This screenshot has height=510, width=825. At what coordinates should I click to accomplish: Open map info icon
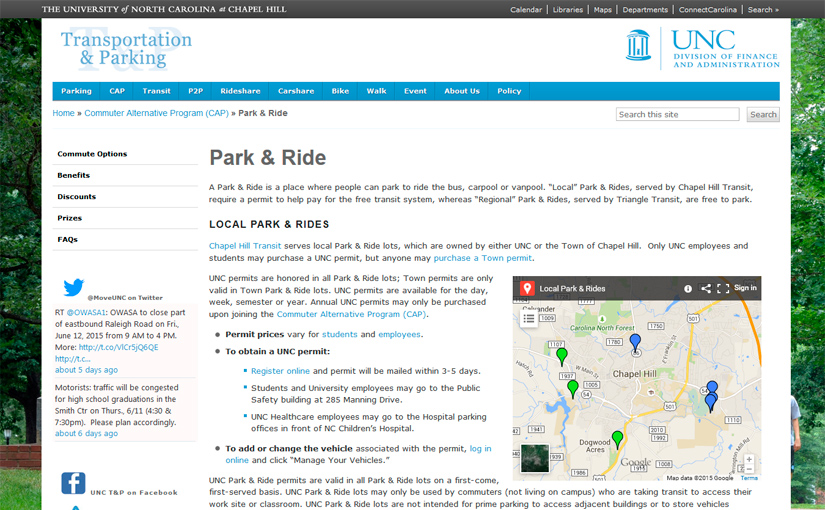(x=688, y=288)
